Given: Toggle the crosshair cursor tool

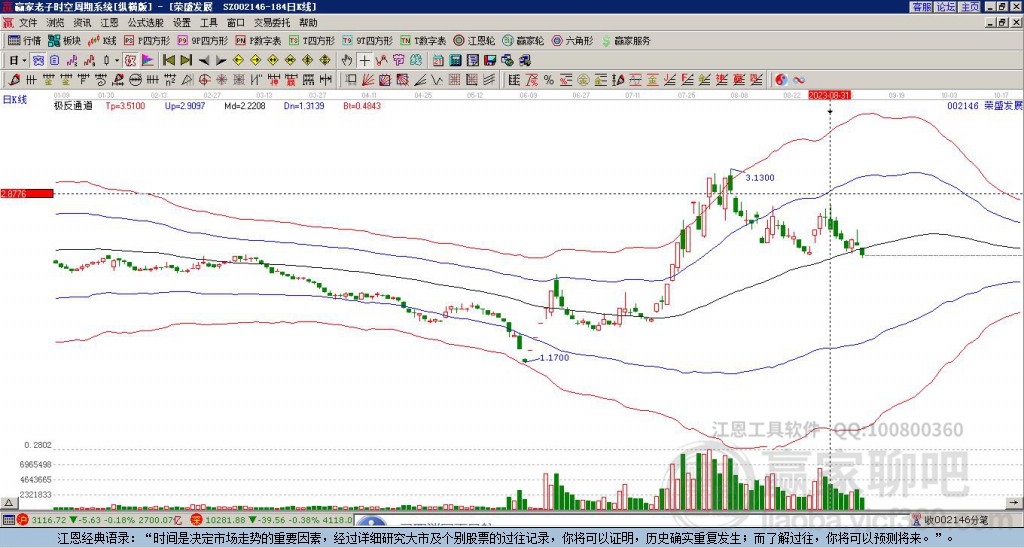Looking at the screenshot, I should click(365, 60).
